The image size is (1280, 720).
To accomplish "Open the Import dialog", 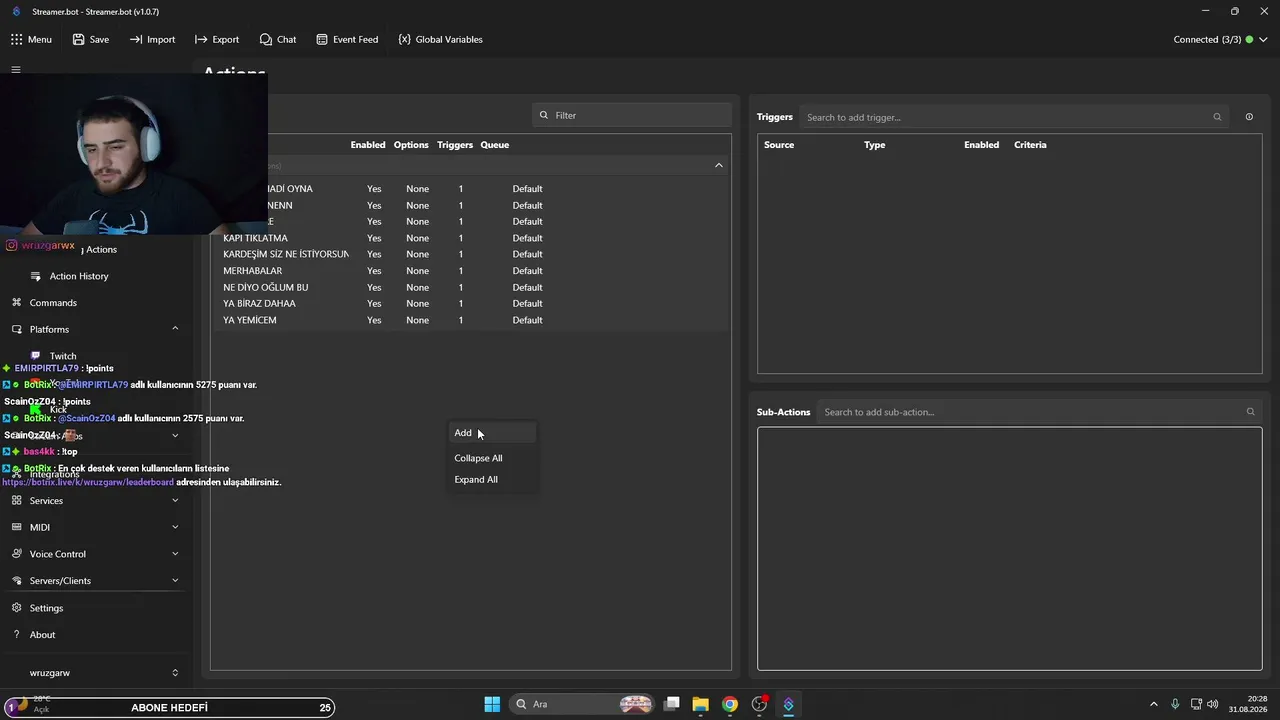I will pyautogui.click(x=152, y=39).
